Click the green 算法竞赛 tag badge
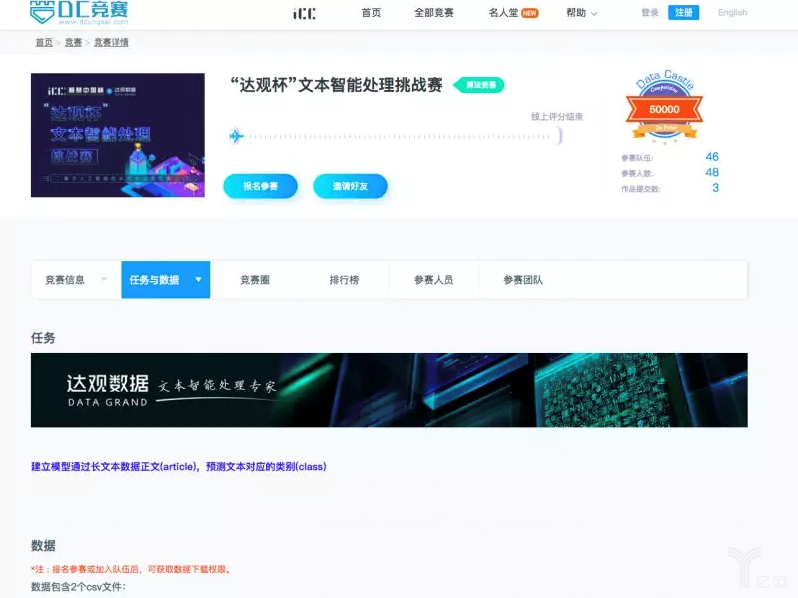Viewport: 798px width, 598px height. [x=479, y=85]
